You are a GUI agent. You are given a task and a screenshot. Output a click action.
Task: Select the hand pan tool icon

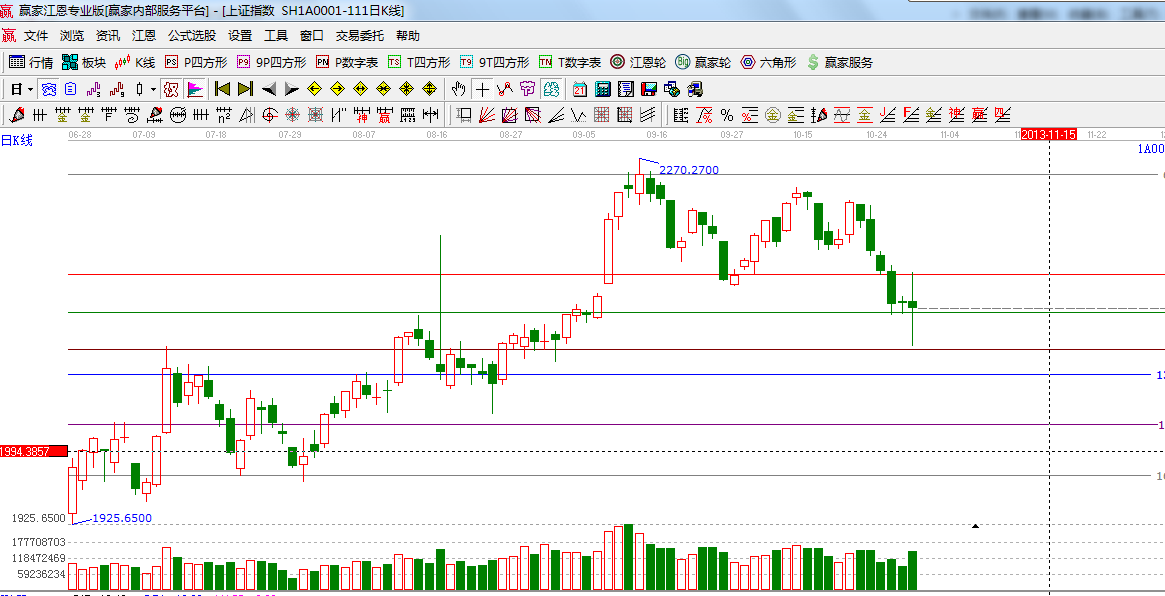(x=459, y=89)
